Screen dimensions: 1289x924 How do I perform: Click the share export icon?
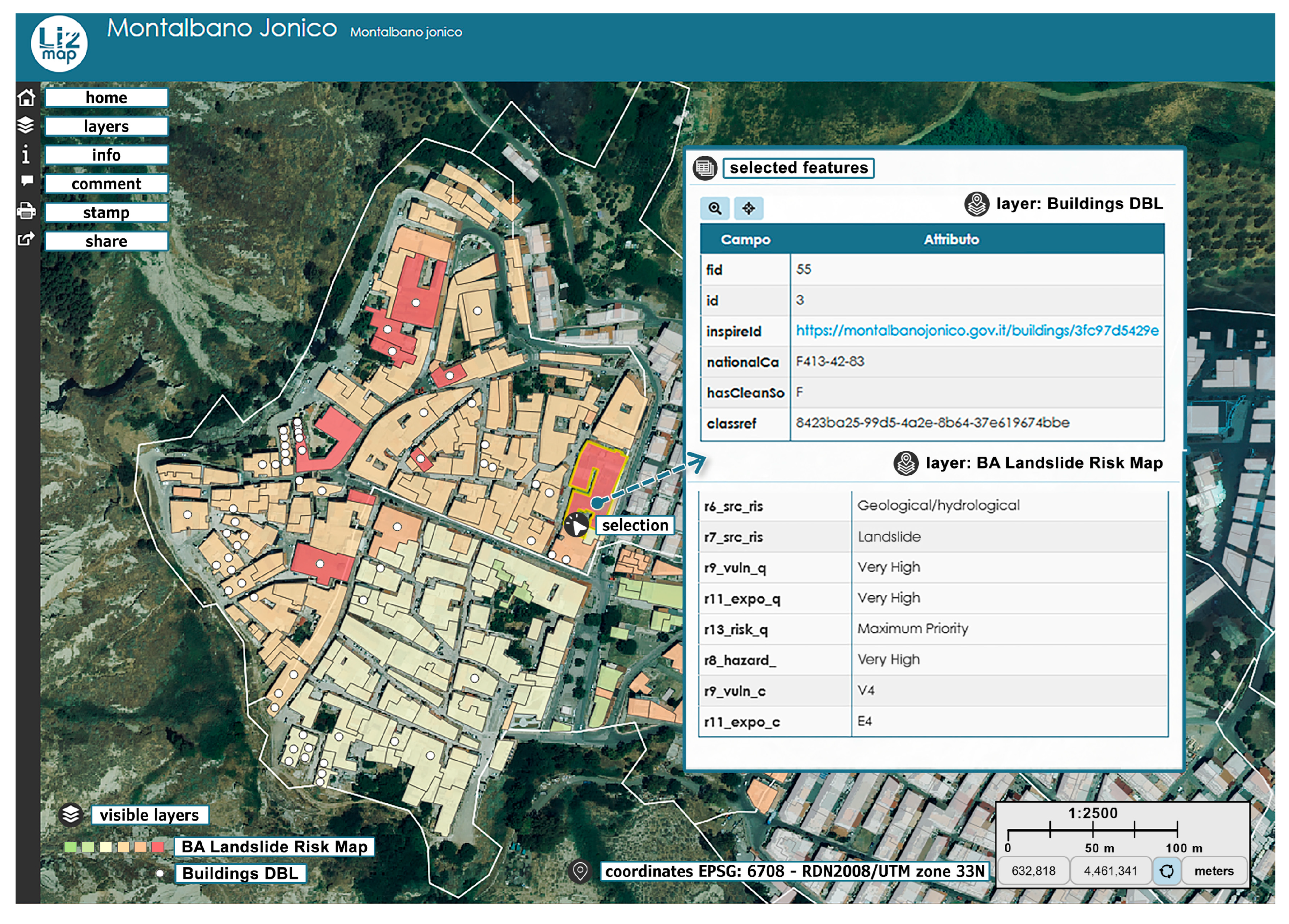pos(26,239)
